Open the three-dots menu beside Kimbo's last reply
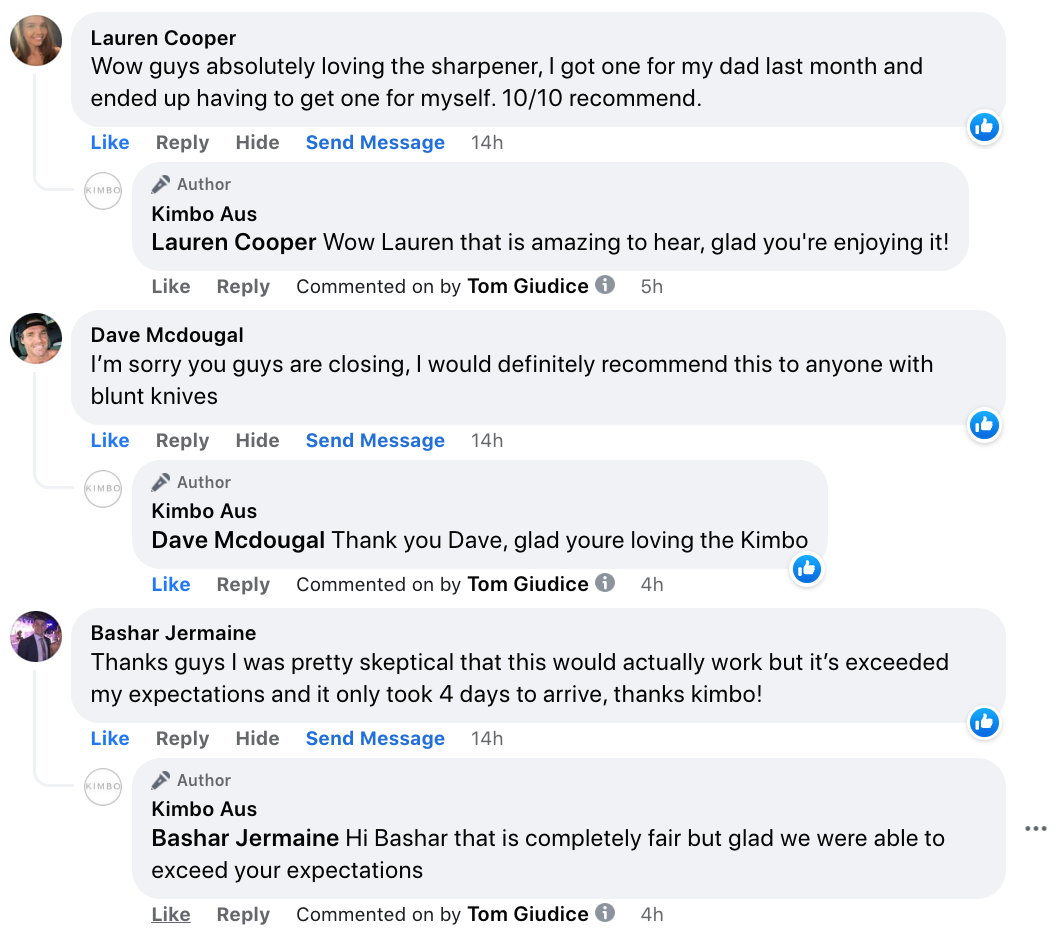 tap(1036, 829)
